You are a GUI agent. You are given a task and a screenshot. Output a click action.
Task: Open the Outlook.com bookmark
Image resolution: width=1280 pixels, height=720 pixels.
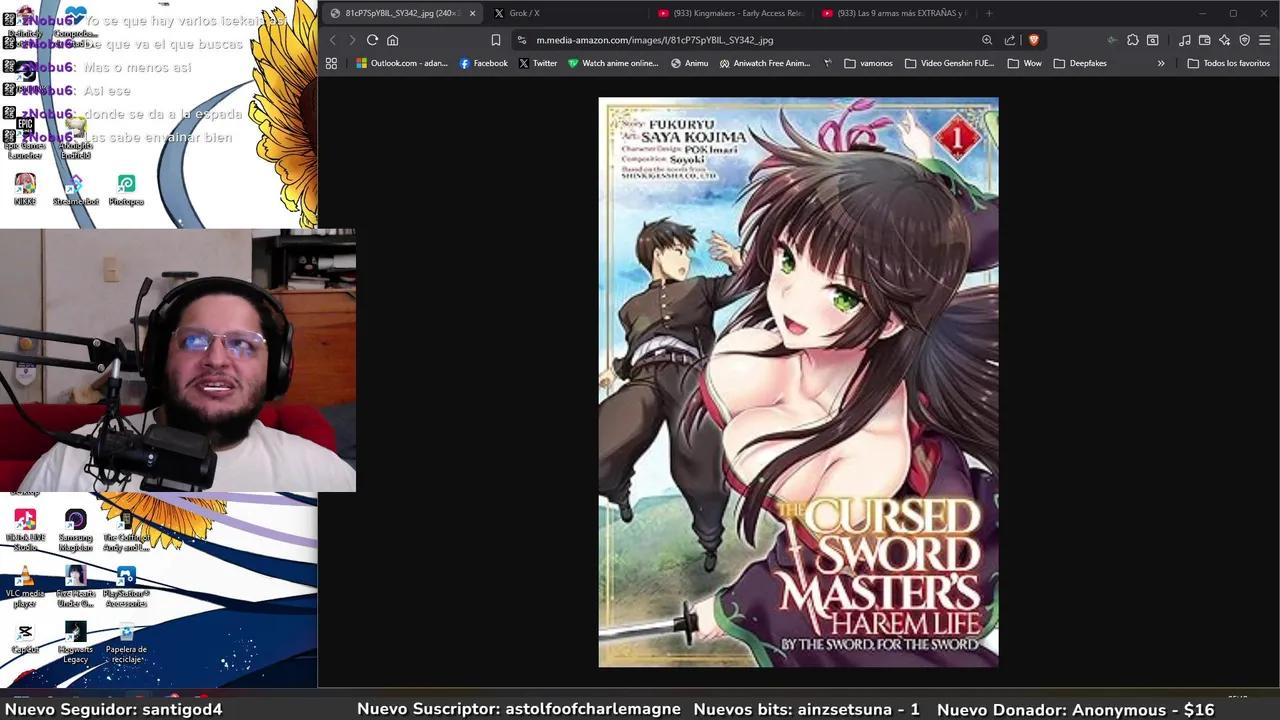pos(402,63)
